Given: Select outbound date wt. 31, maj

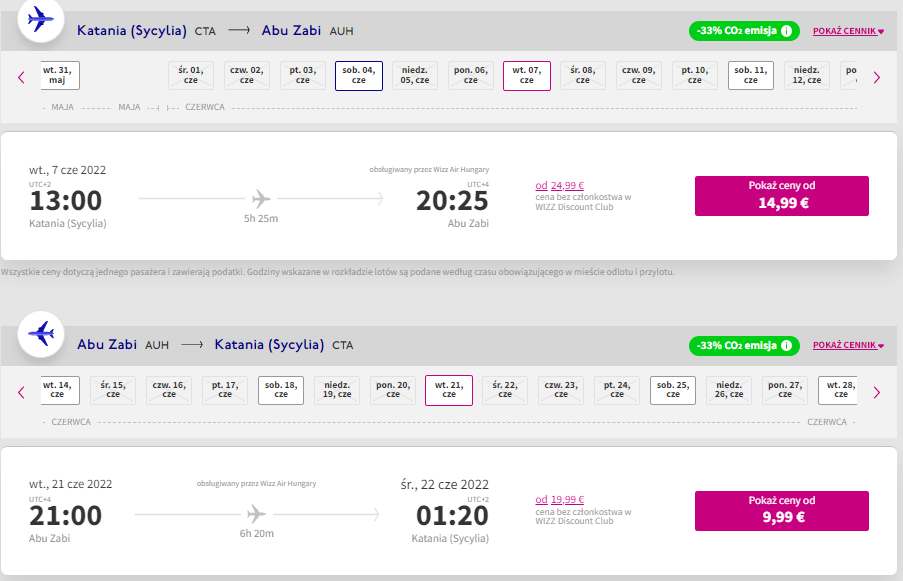Looking at the screenshot, I should coord(60,75).
